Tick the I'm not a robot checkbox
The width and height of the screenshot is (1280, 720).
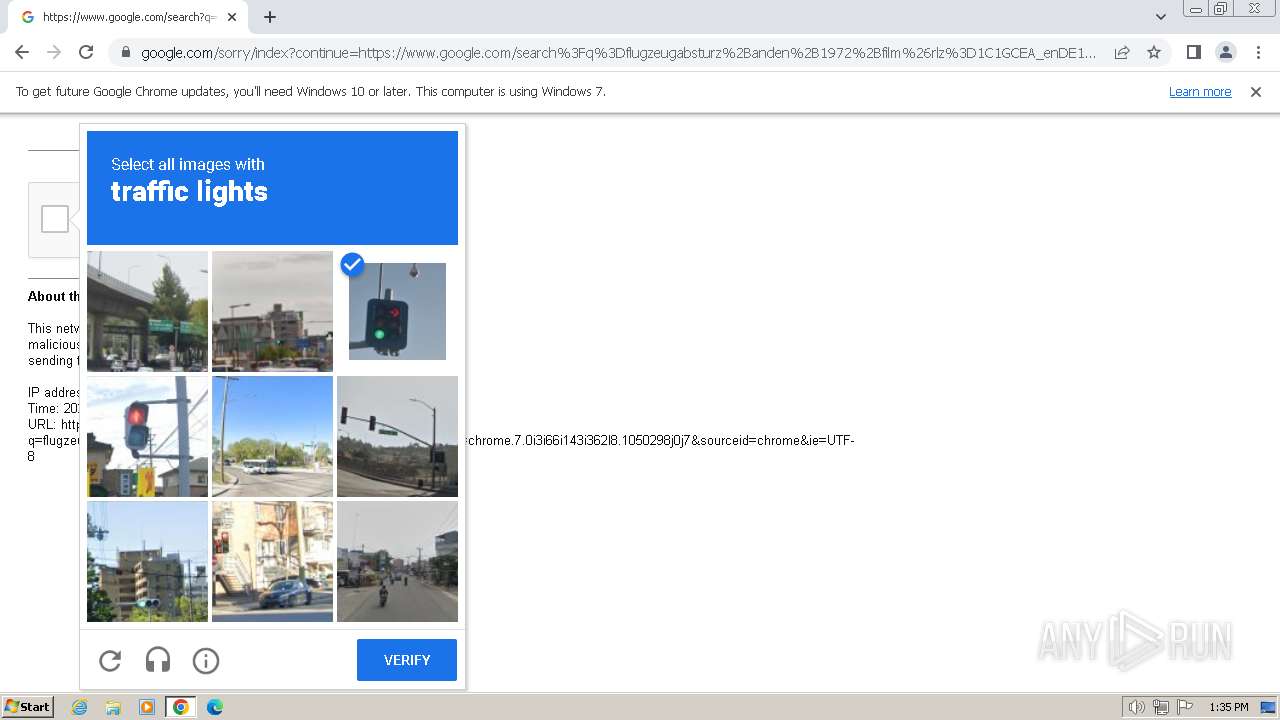55,219
